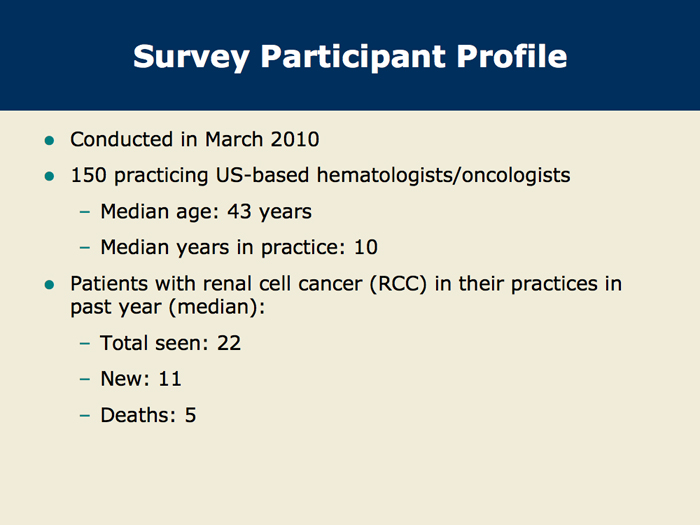The image size is (700, 525).
Task: Click the bullet before 'Patients with renal cell cancer'
Action: tap(49, 285)
